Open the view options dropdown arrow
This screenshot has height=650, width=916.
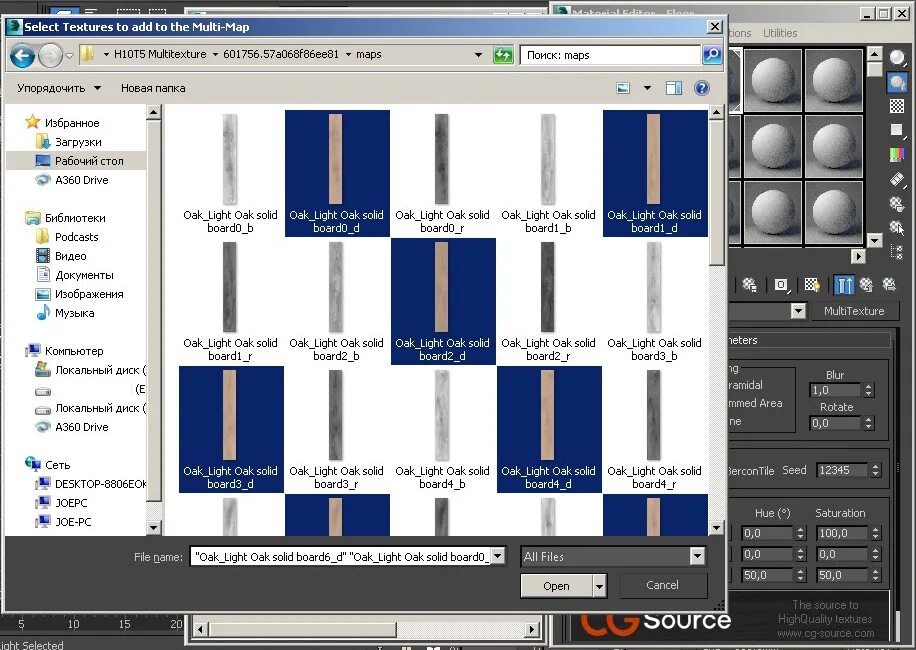coord(647,88)
